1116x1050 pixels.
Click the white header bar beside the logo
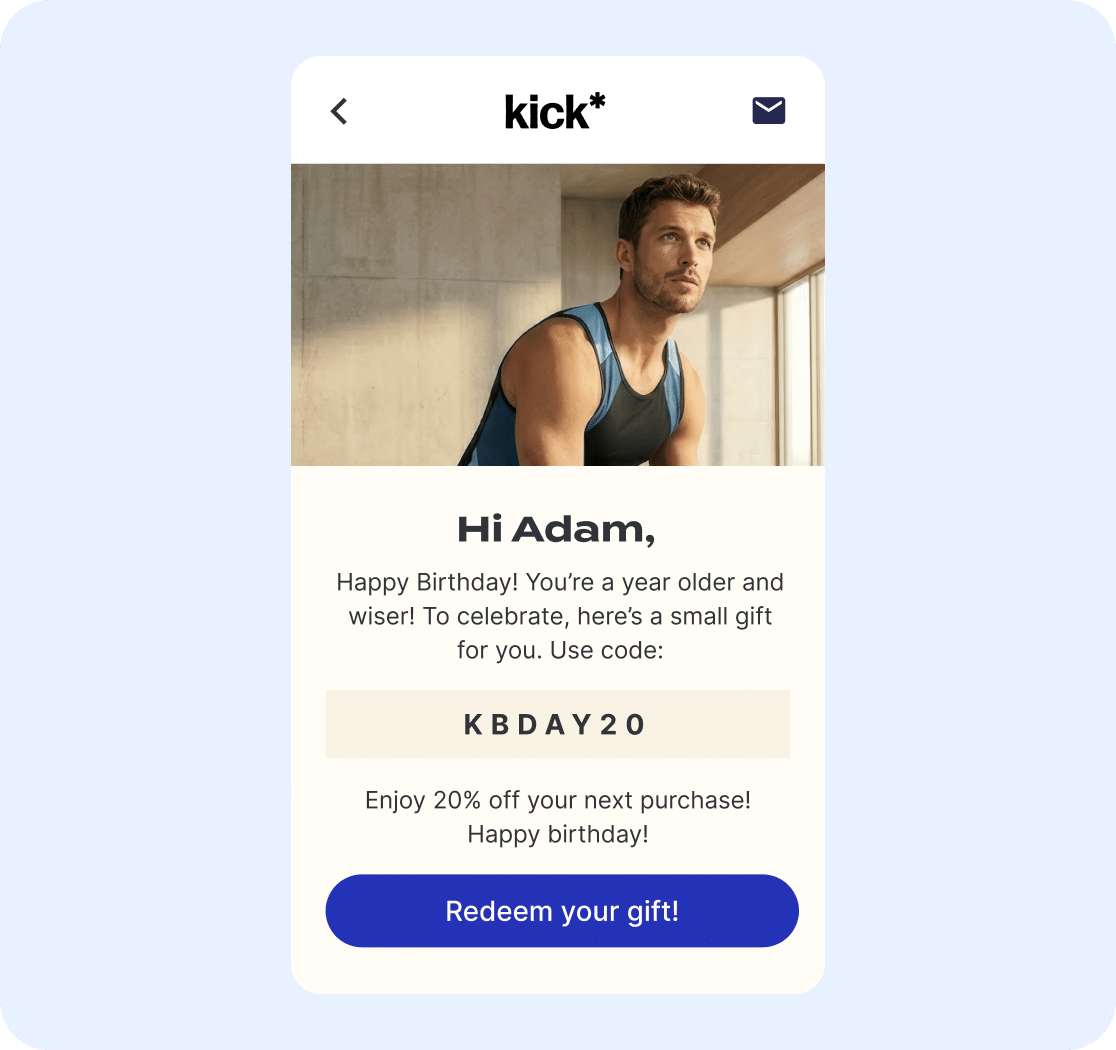coord(427,110)
